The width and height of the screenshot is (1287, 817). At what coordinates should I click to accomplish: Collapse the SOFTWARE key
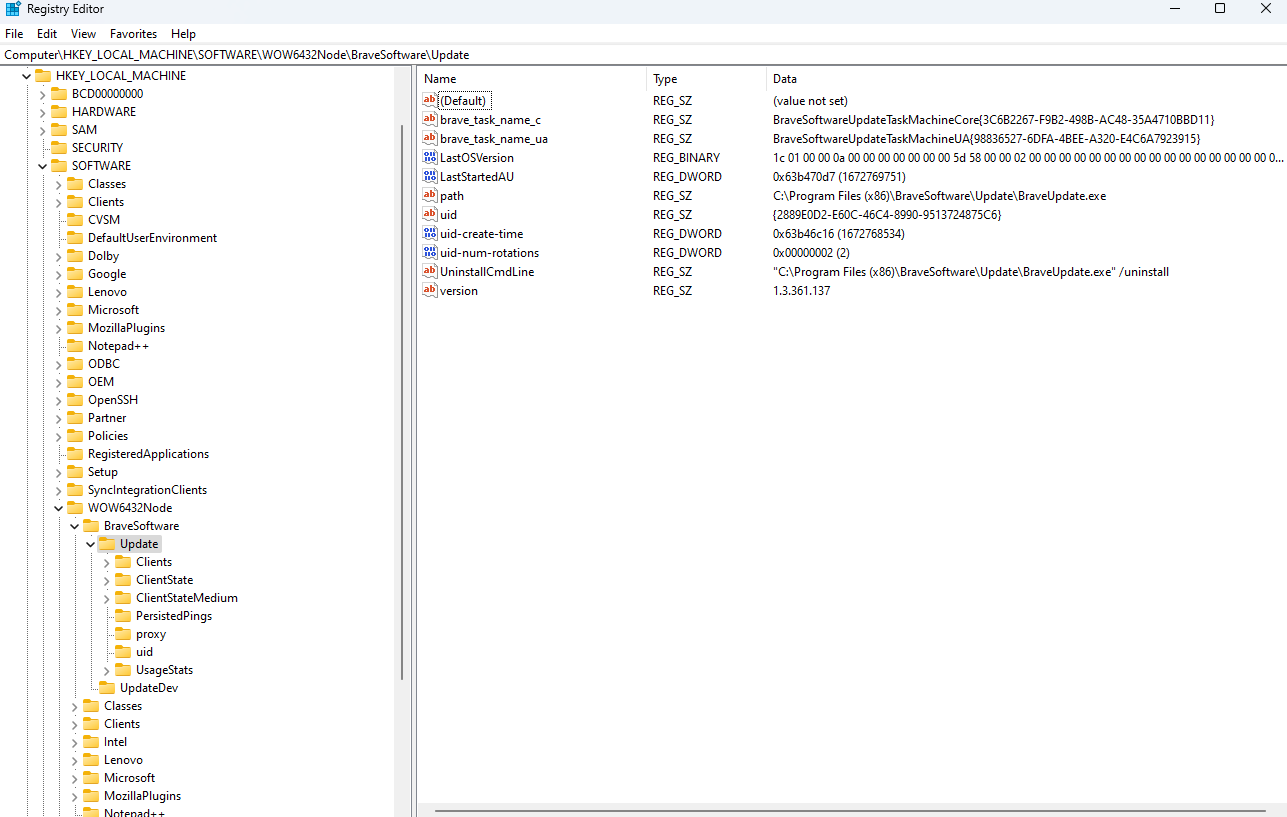click(x=42, y=166)
